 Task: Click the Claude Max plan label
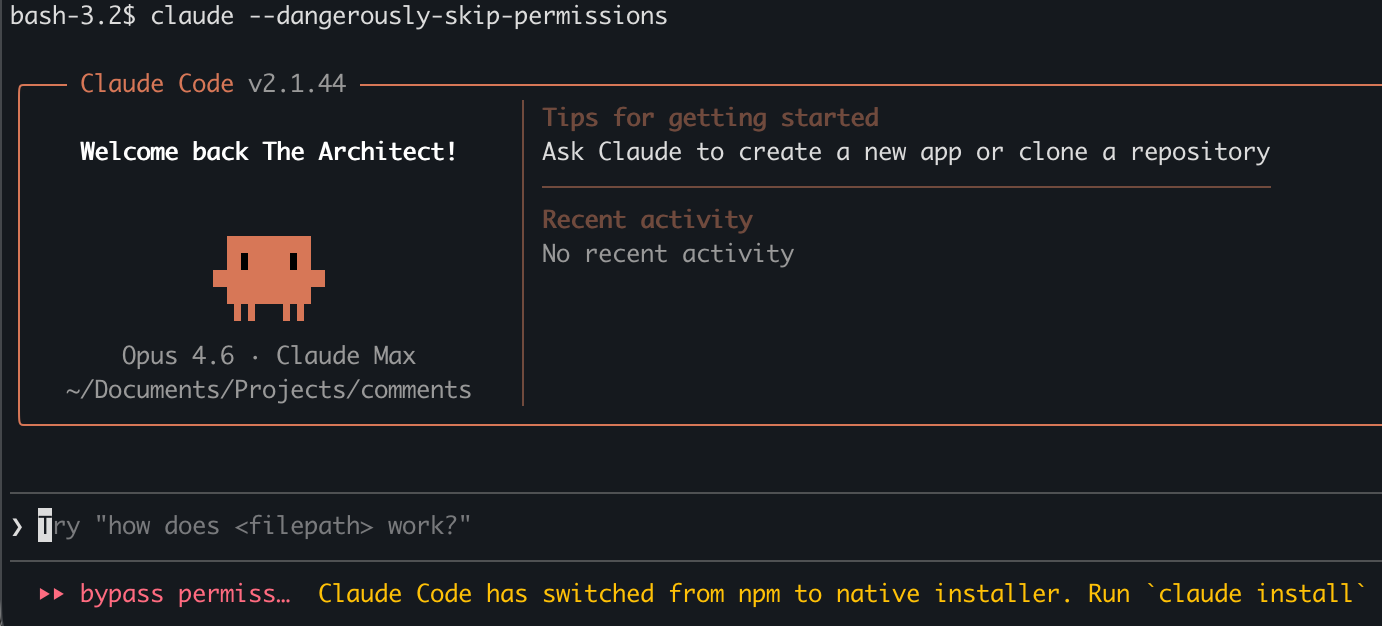pyautogui.click(x=346, y=356)
